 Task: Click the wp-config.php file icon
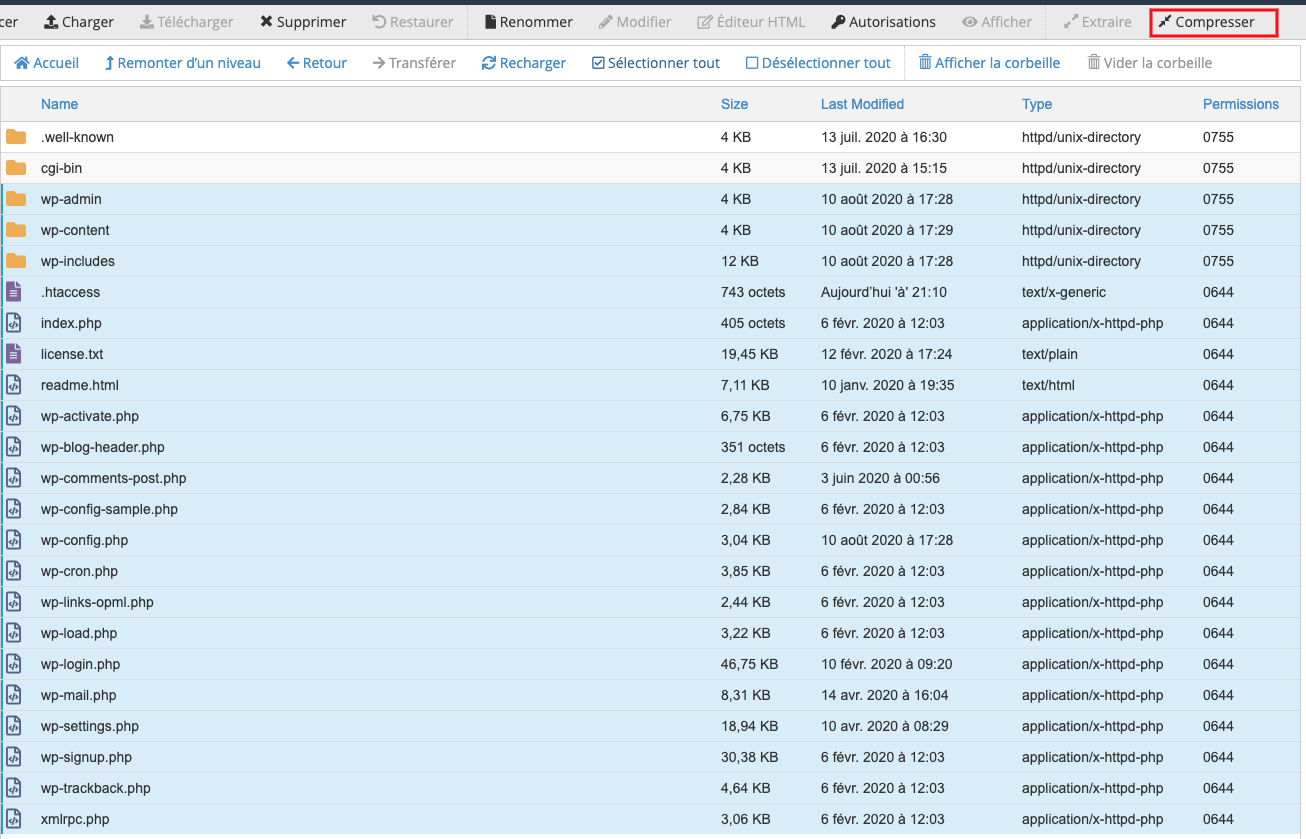click(14, 540)
